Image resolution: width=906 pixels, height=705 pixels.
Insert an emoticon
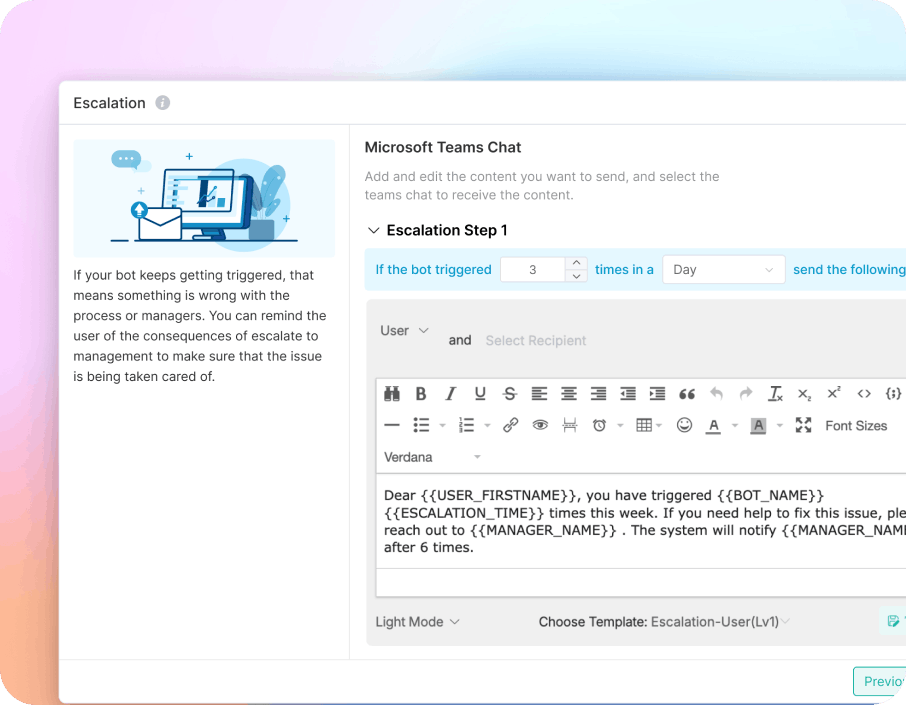(x=684, y=425)
